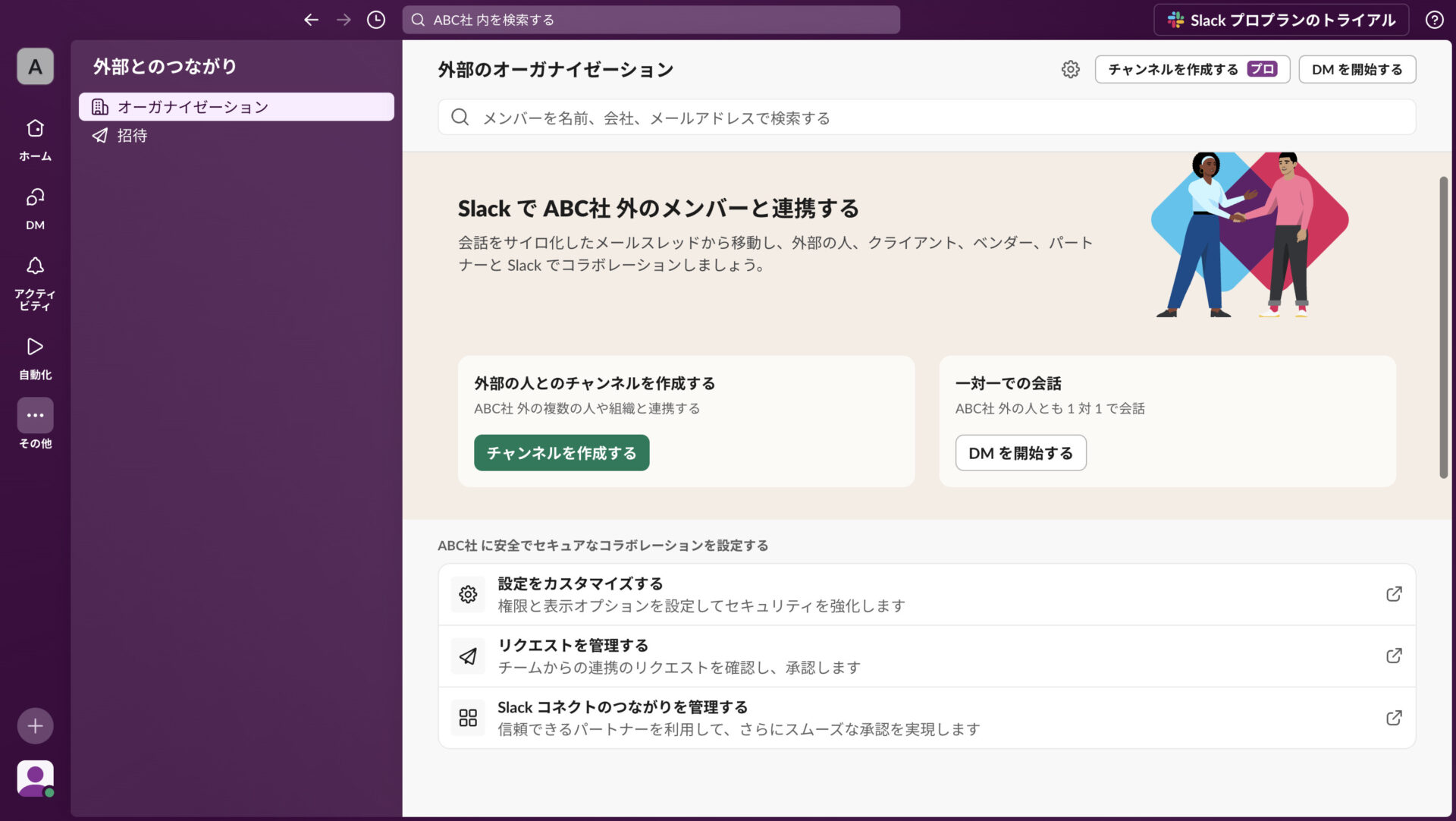Screen dimensions: 1456x821
Task: Open the 自動化 panel
Action: pyautogui.click(x=35, y=348)
